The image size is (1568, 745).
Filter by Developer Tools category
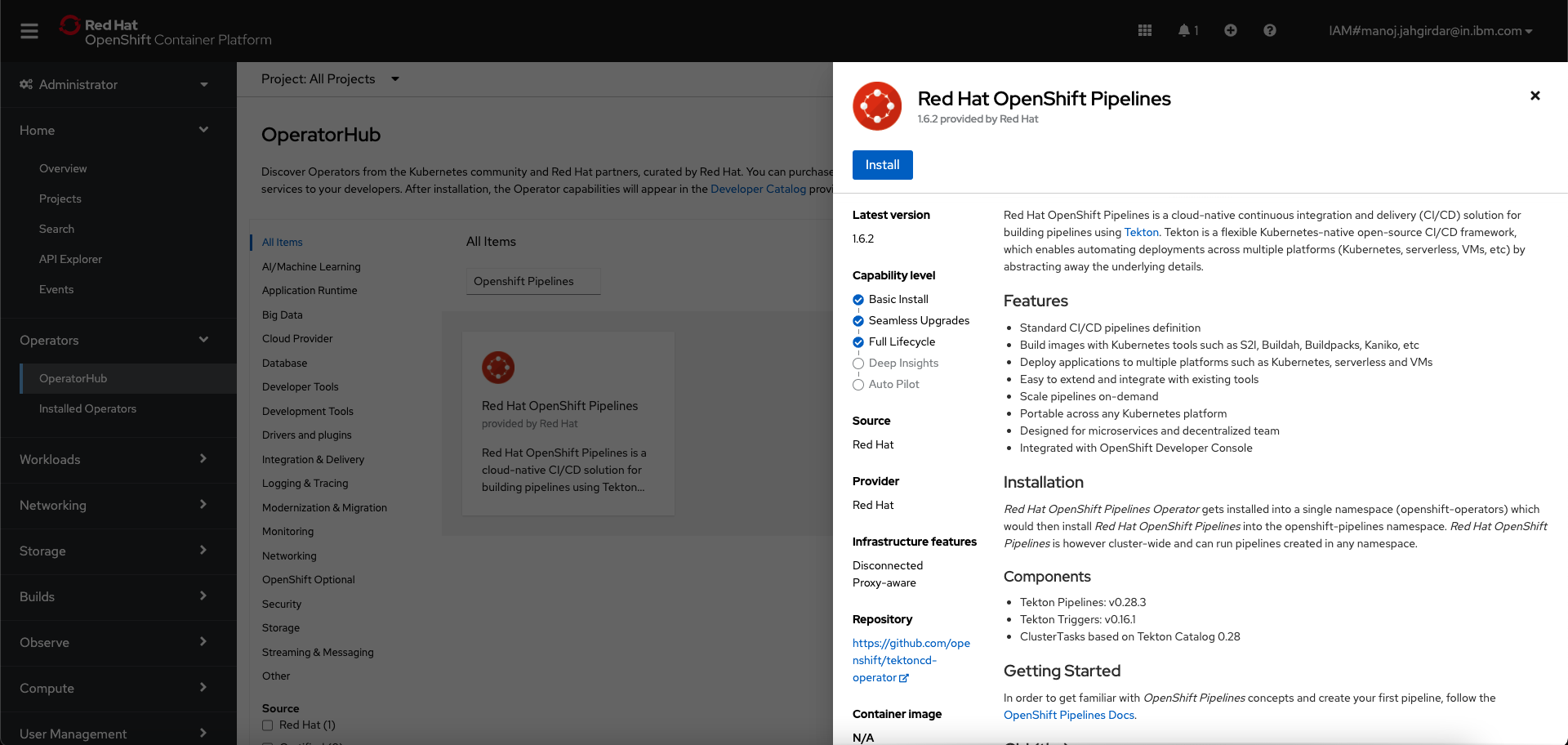click(301, 387)
